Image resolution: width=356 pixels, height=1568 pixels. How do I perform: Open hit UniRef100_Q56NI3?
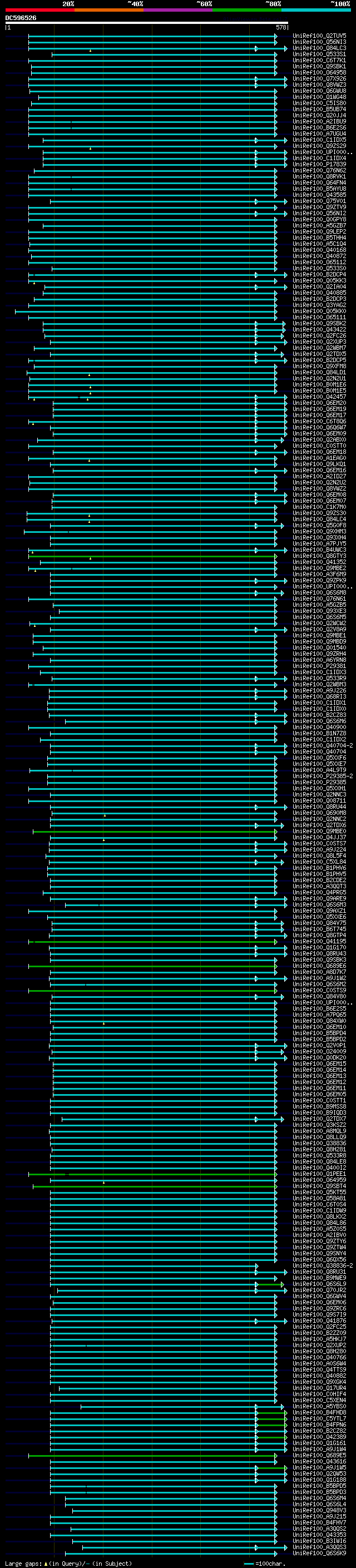click(x=319, y=42)
